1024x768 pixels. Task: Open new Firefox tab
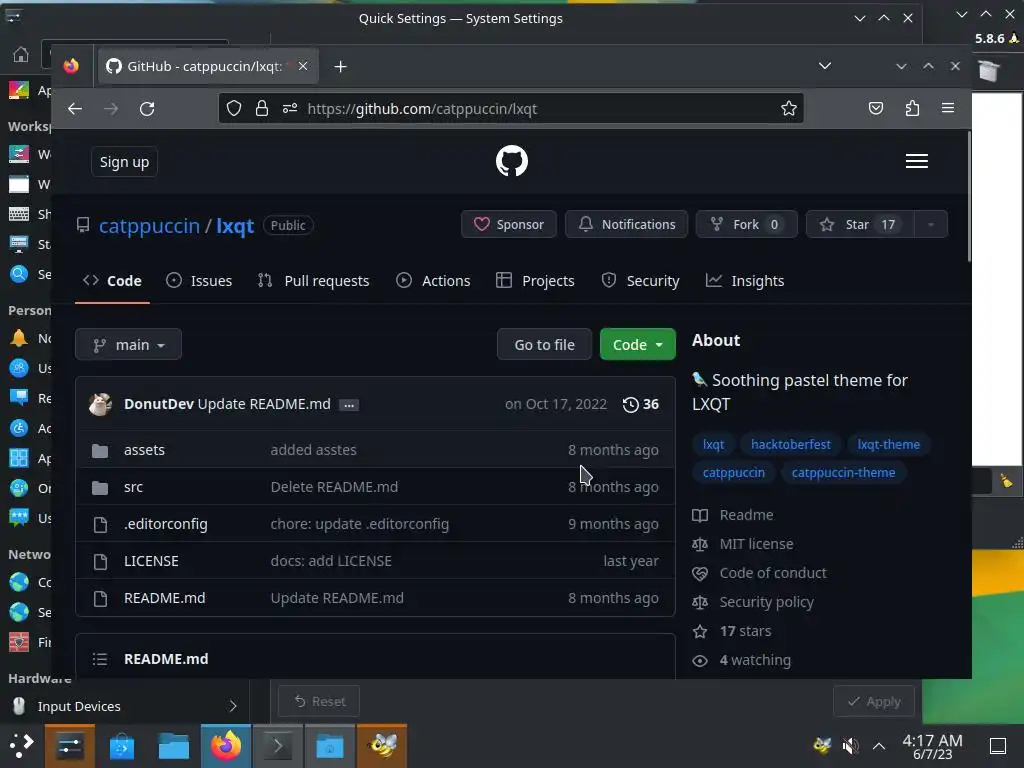340,66
